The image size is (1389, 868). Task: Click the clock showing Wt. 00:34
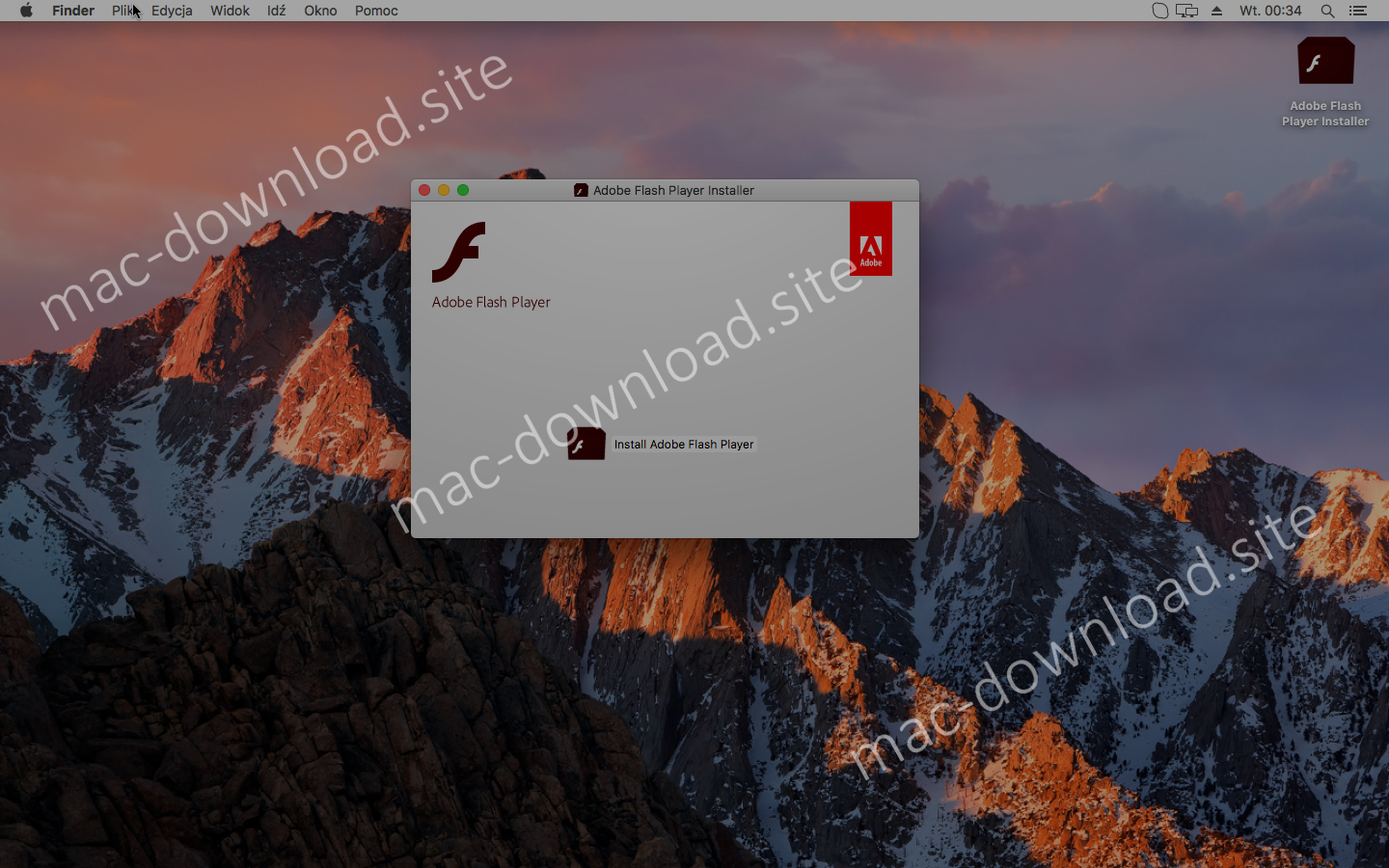pyautogui.click(x=1270, y=11)
